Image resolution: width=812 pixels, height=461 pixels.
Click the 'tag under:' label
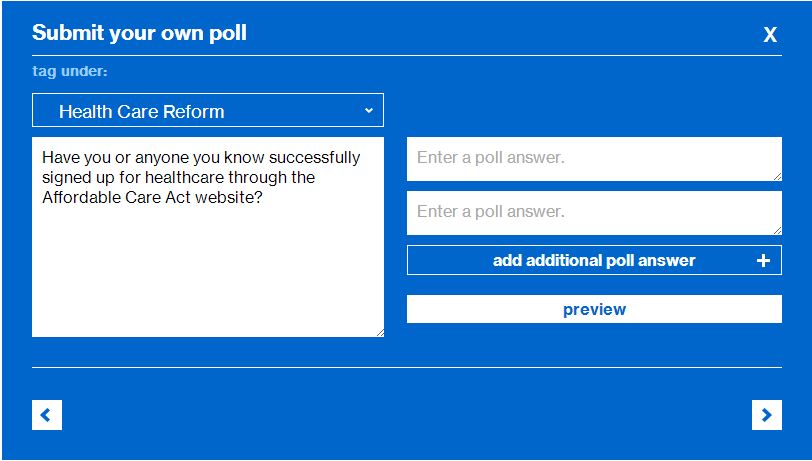[70, 72]
